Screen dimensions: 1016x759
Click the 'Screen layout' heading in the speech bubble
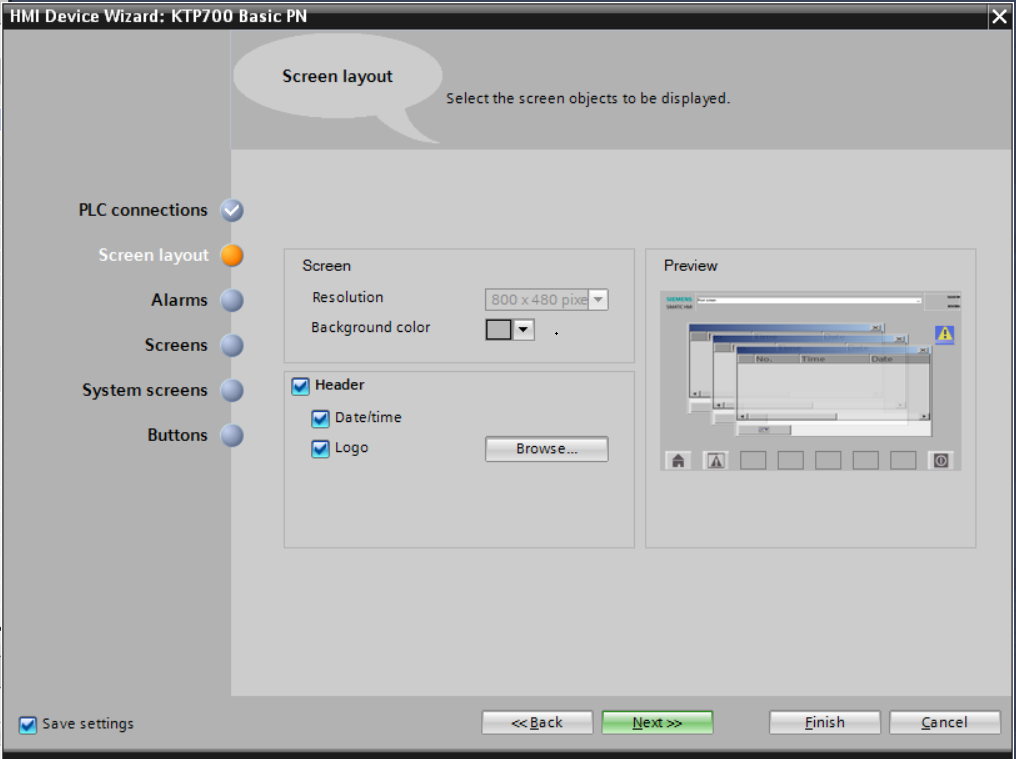337,76
